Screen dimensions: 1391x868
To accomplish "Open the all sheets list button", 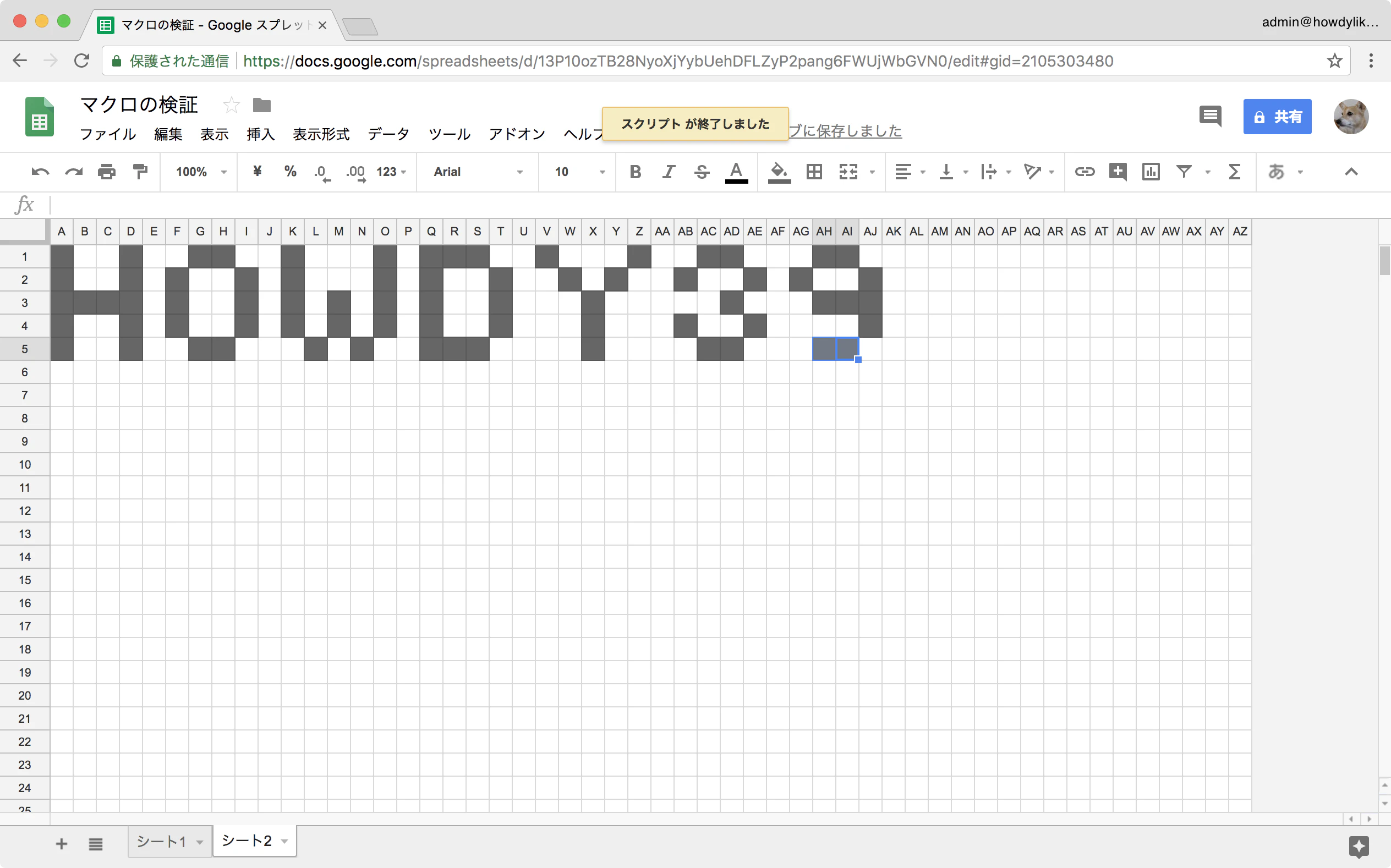I will pos(95,843).
